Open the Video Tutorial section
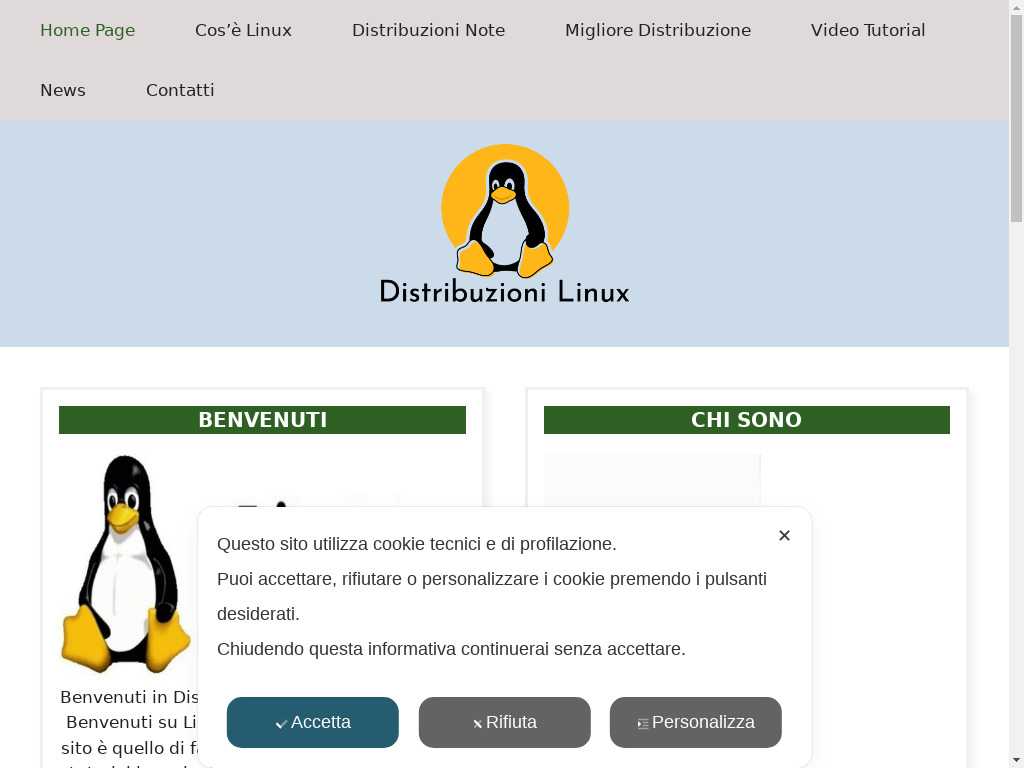Viewport: 1024px width, 768px height. 868,30
